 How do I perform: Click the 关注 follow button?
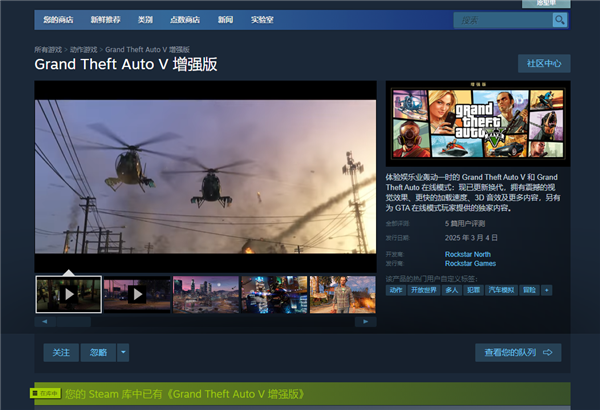point(60,352)
